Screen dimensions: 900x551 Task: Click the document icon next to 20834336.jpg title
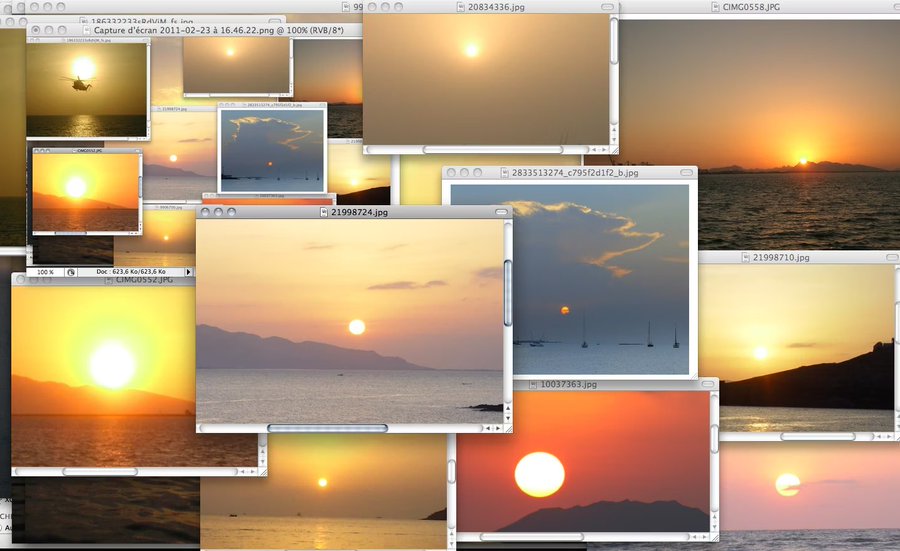[460, 7]
